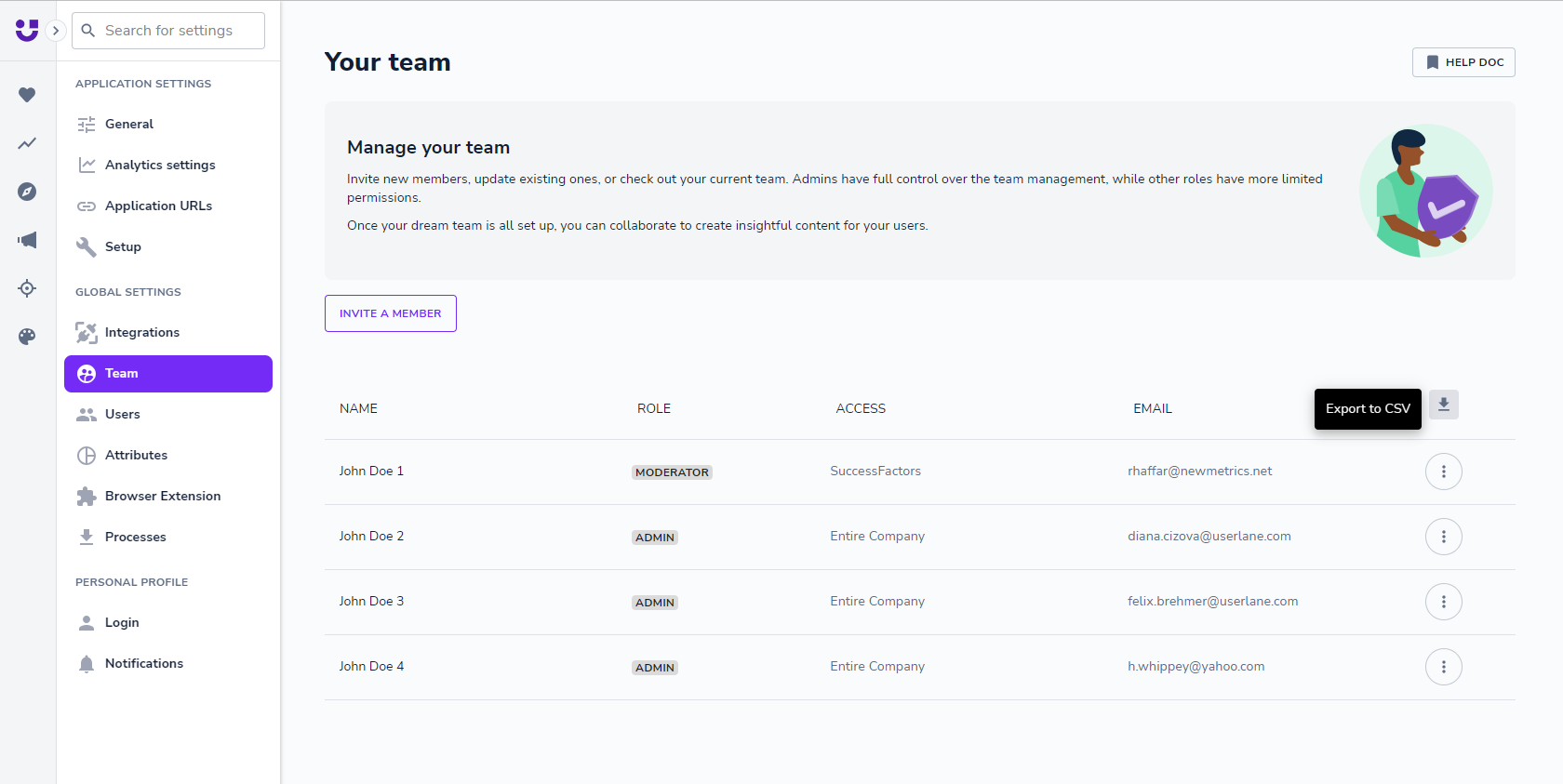Select Analytics settings in the sidebar
This screenshot has height=784, width=1563.
tap(159, 165)
